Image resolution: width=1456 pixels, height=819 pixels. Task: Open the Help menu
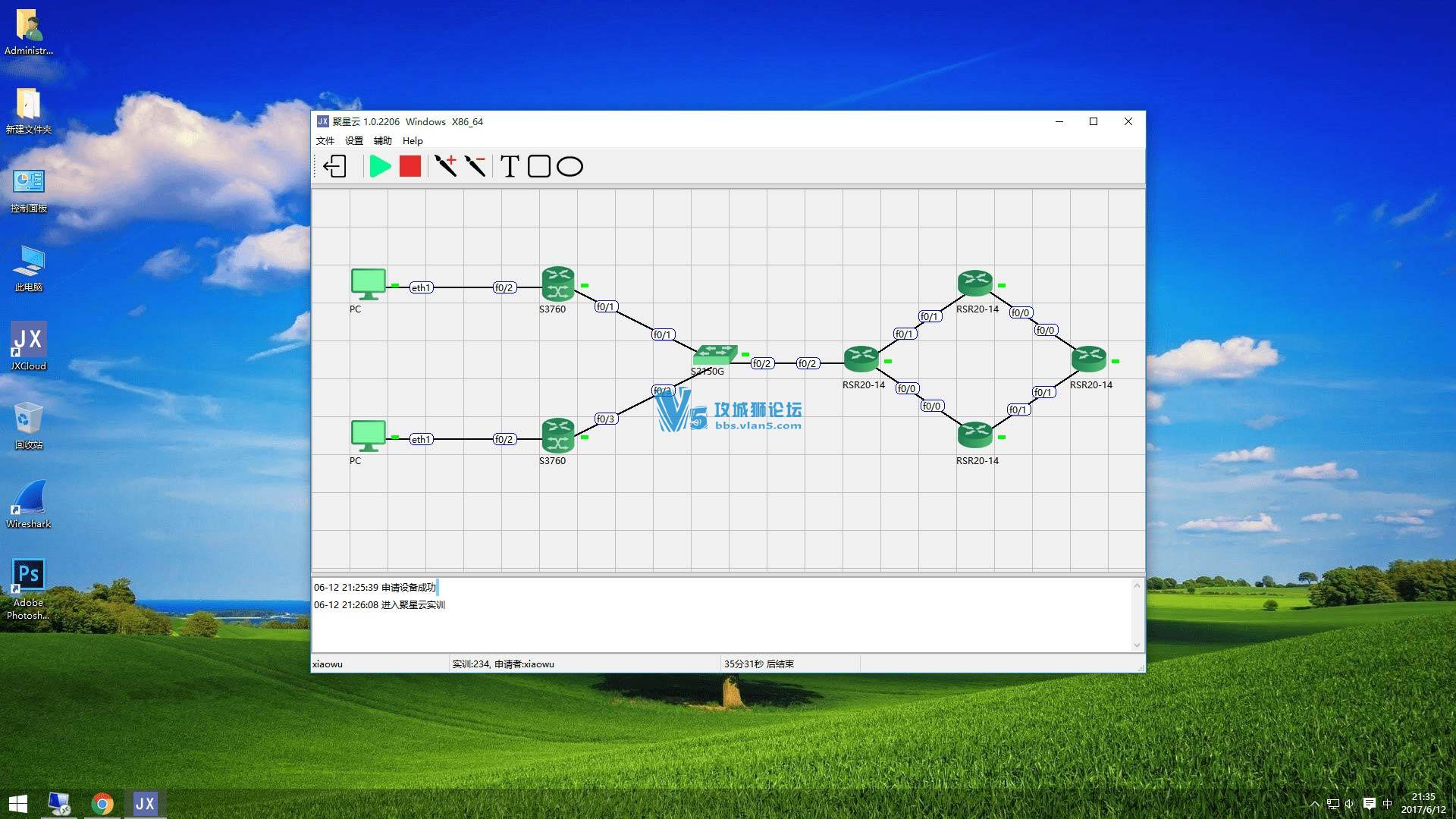(413, 141)
